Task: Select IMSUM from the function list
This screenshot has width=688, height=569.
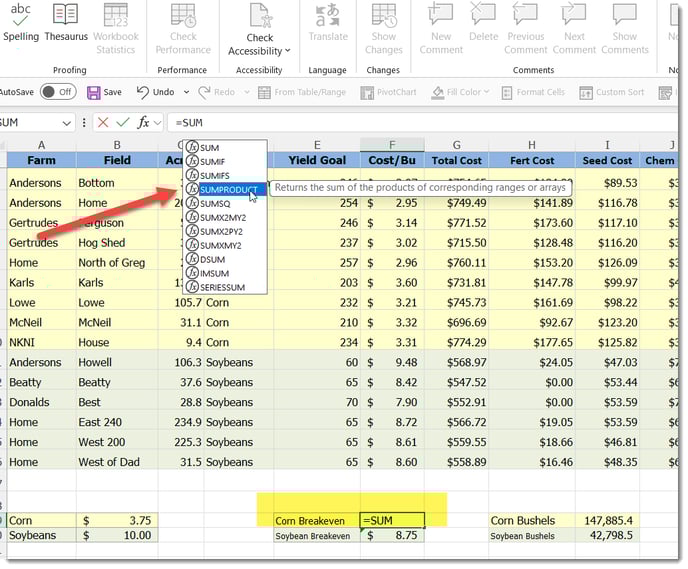Action: pos(225,273)
